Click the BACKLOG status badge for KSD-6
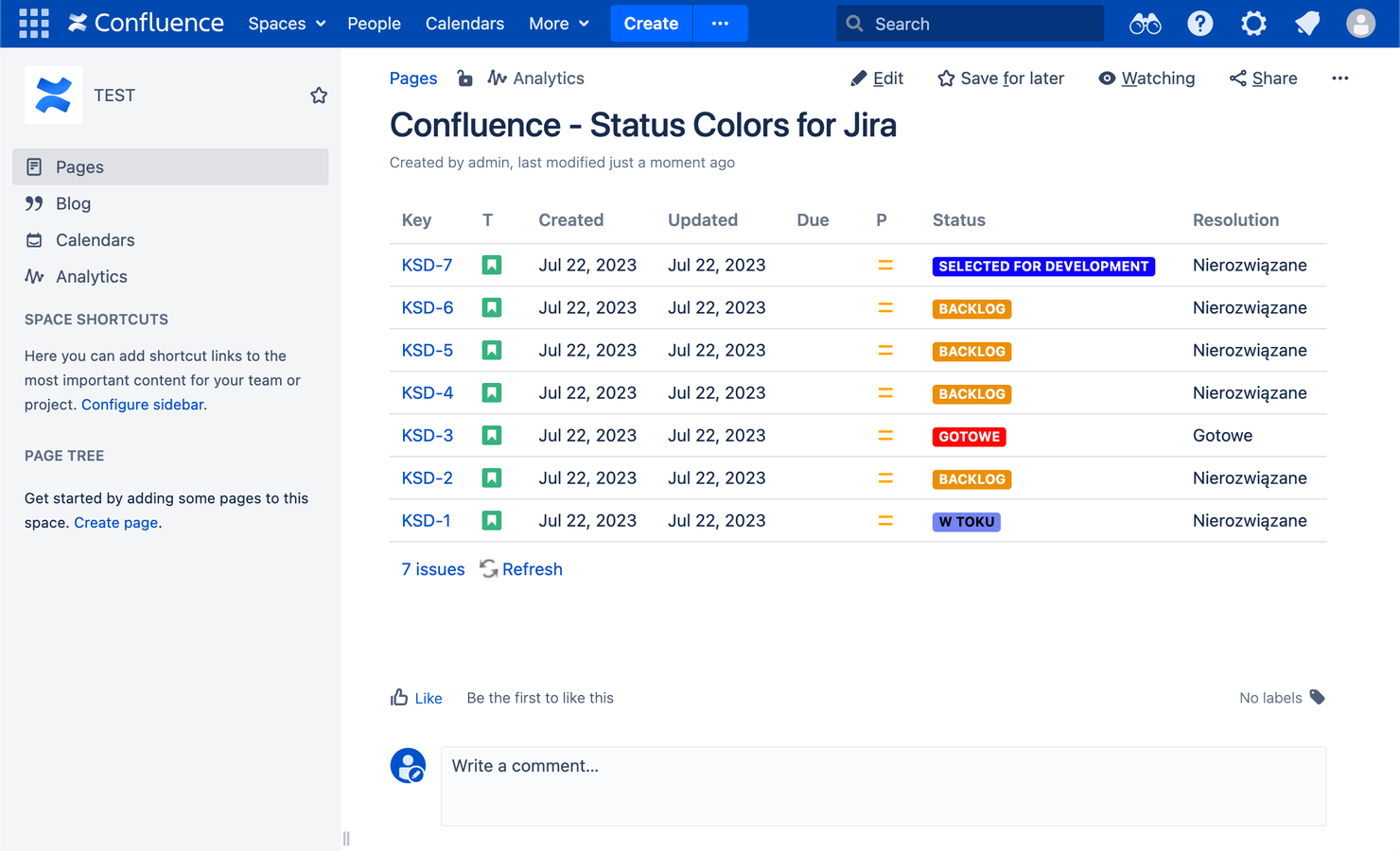This screenshot has height=851, width=1400. click(971, 309)
